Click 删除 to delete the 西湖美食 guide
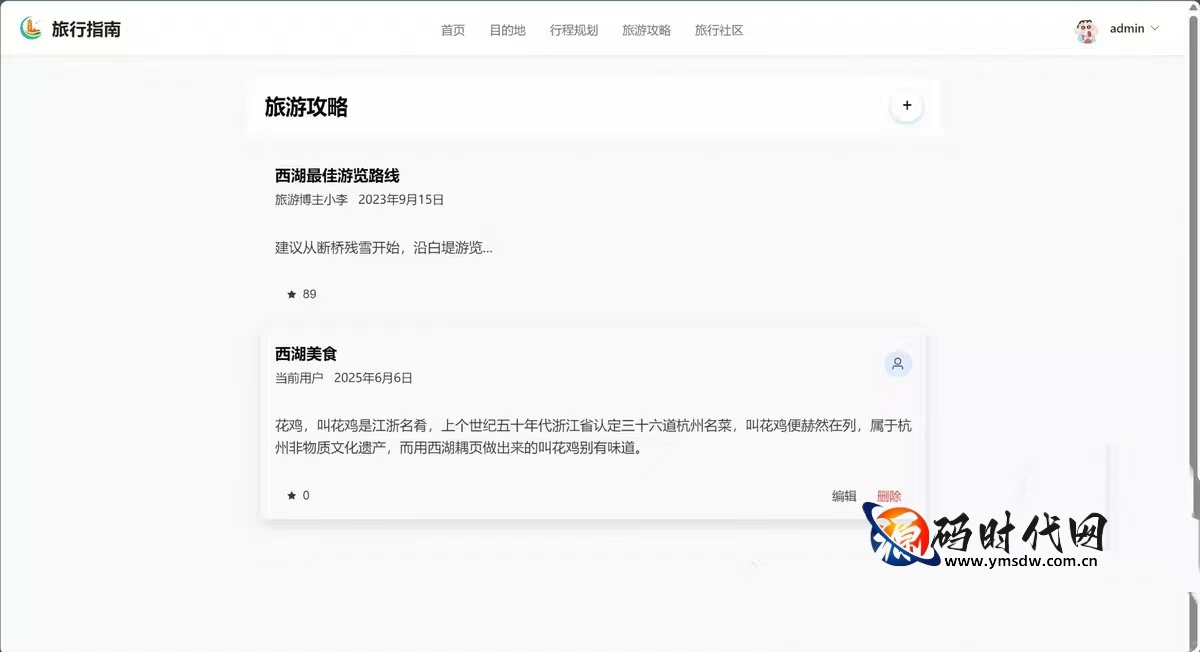Viewport: 1200px width, 652px height. click(x=888, y=495)
